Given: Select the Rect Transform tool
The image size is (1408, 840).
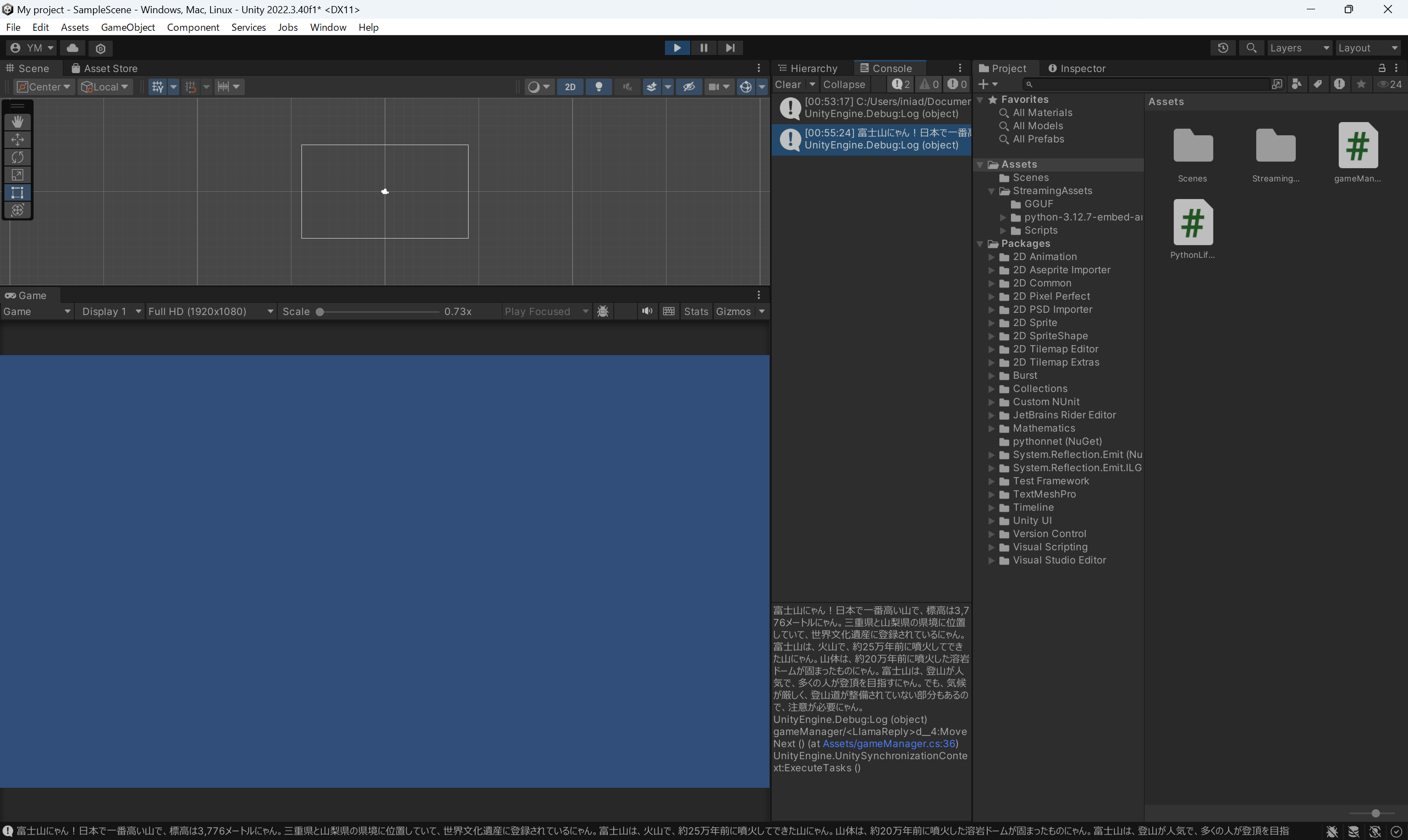Looking at the screenshot, I should tap(18, 192).
